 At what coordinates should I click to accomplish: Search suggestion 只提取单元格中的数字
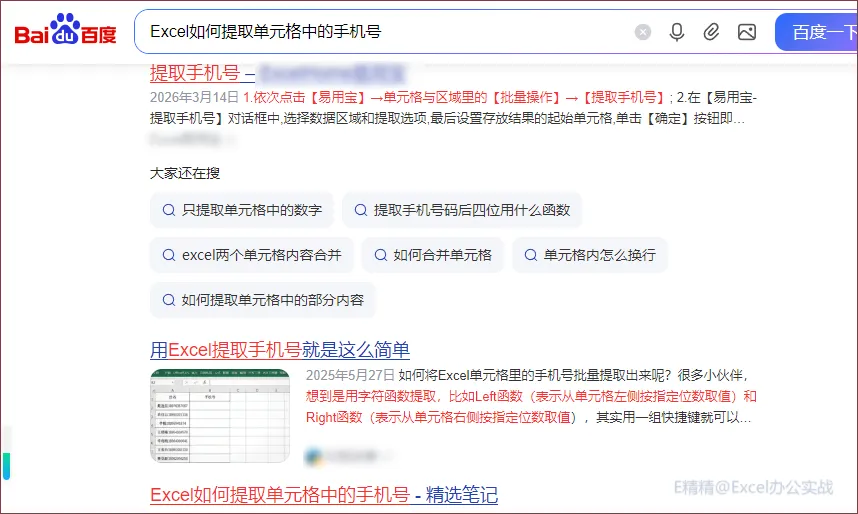coord(242,210)
